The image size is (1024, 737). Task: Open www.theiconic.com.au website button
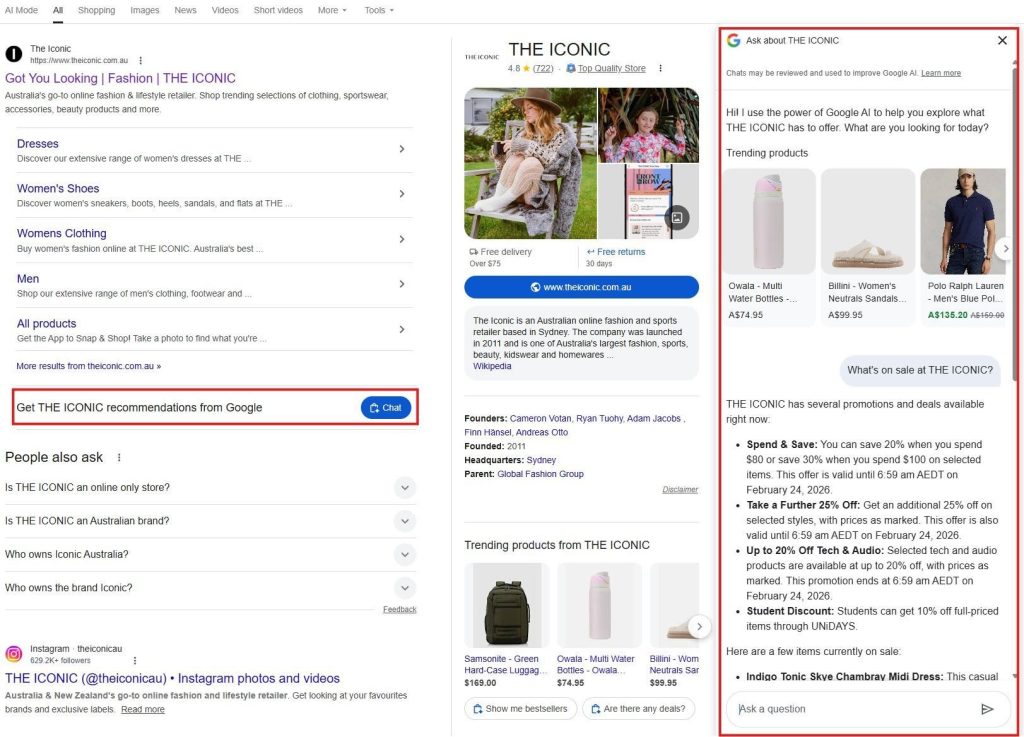point(581,287)
